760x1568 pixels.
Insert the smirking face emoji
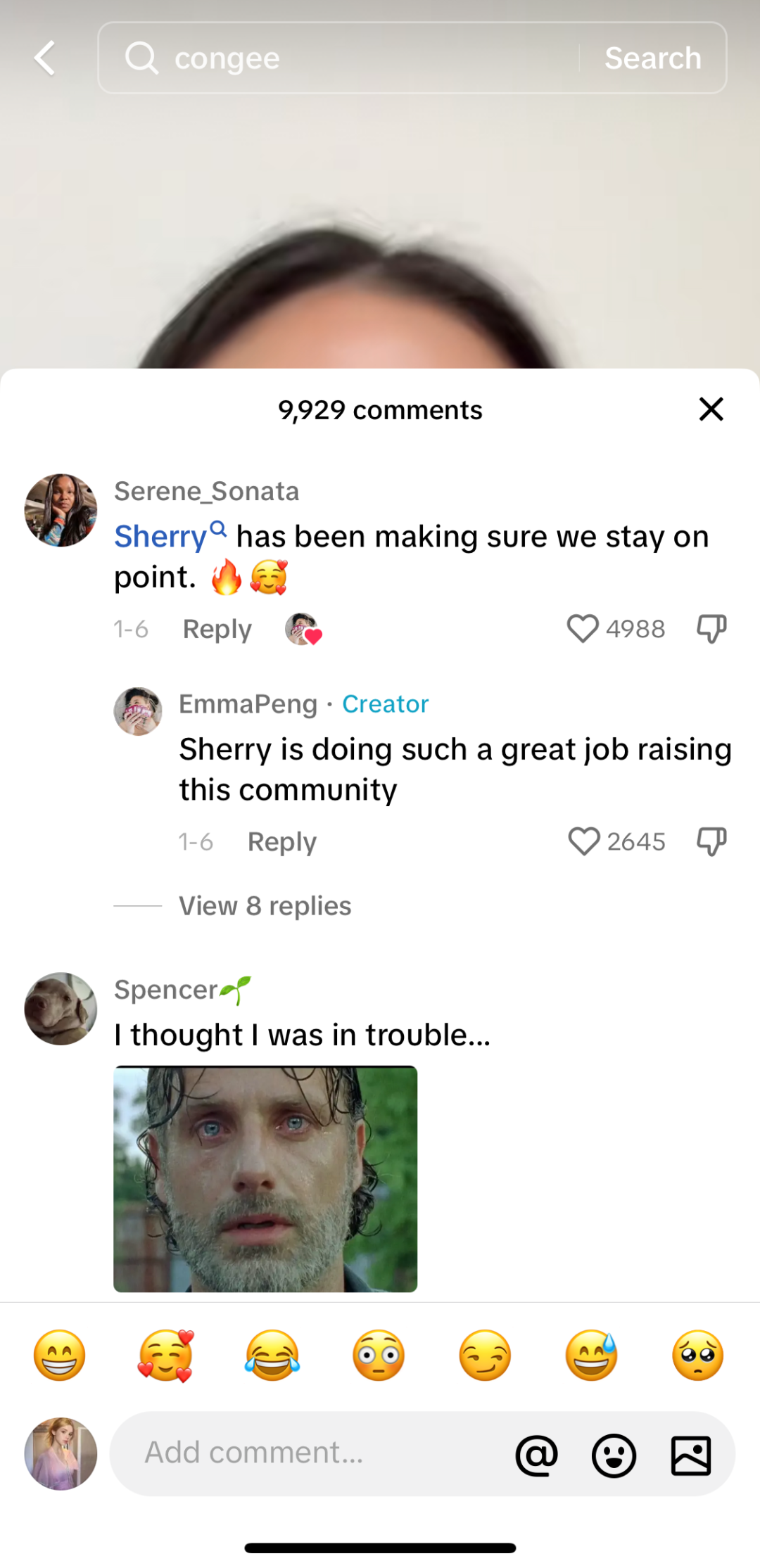point(485,1356)
